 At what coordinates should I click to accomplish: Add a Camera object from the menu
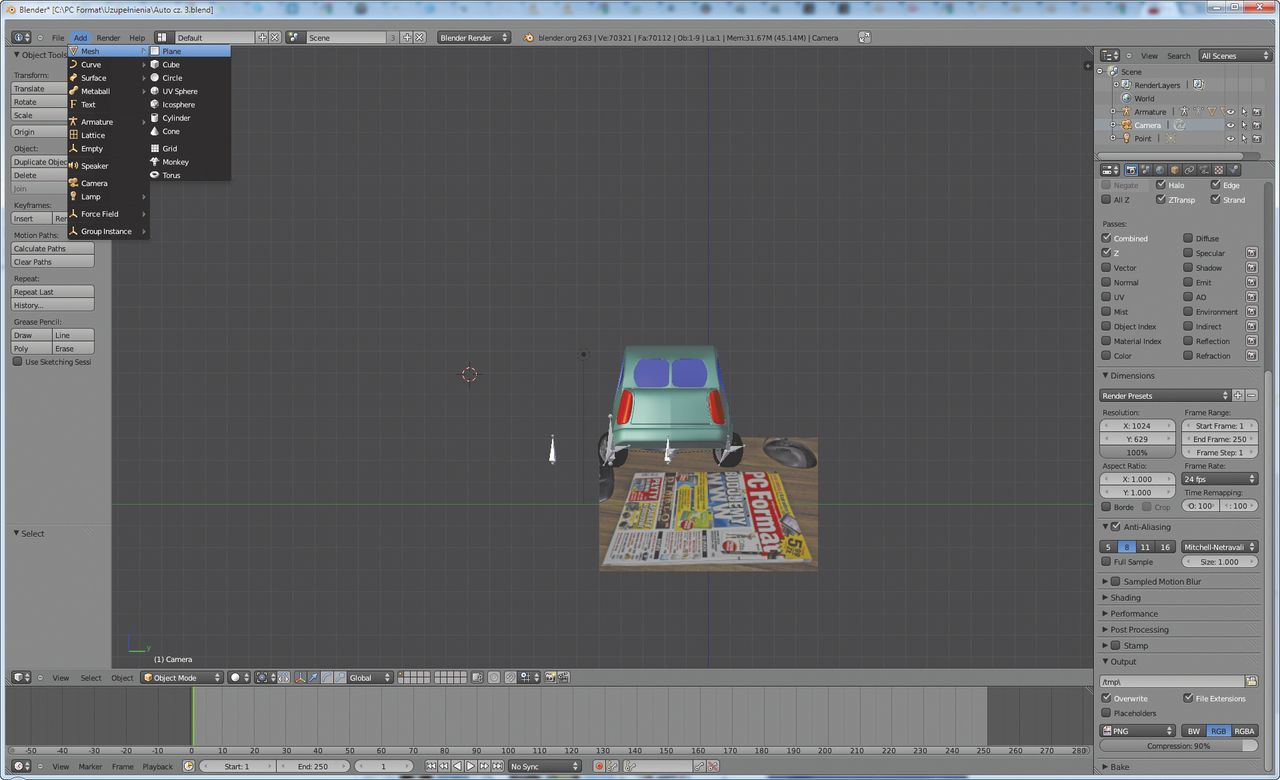[x=108, y=183]
